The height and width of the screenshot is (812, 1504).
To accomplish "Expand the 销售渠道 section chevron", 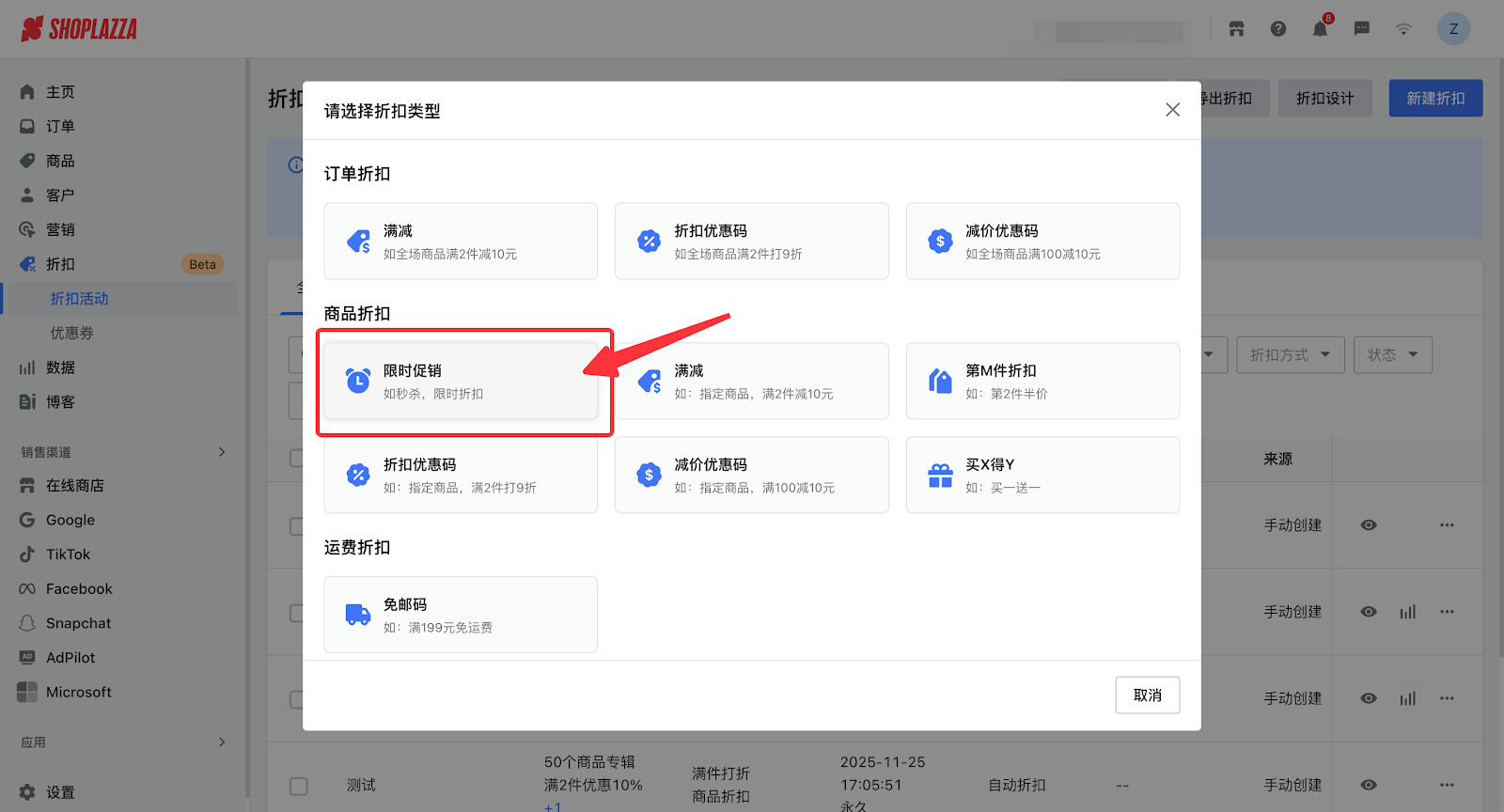I will tap(222, 452).
